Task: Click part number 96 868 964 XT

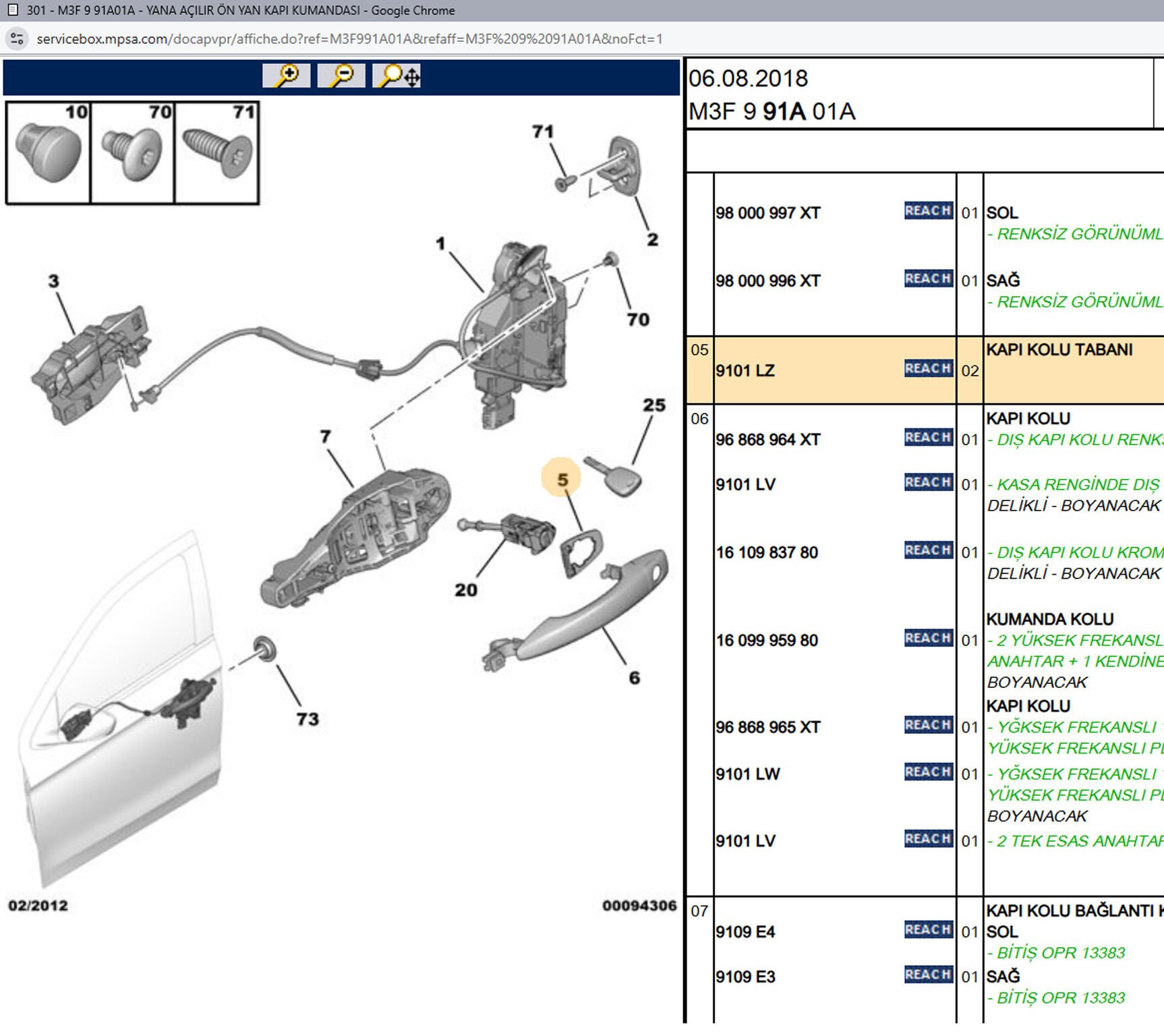Action: click(767, 440)
